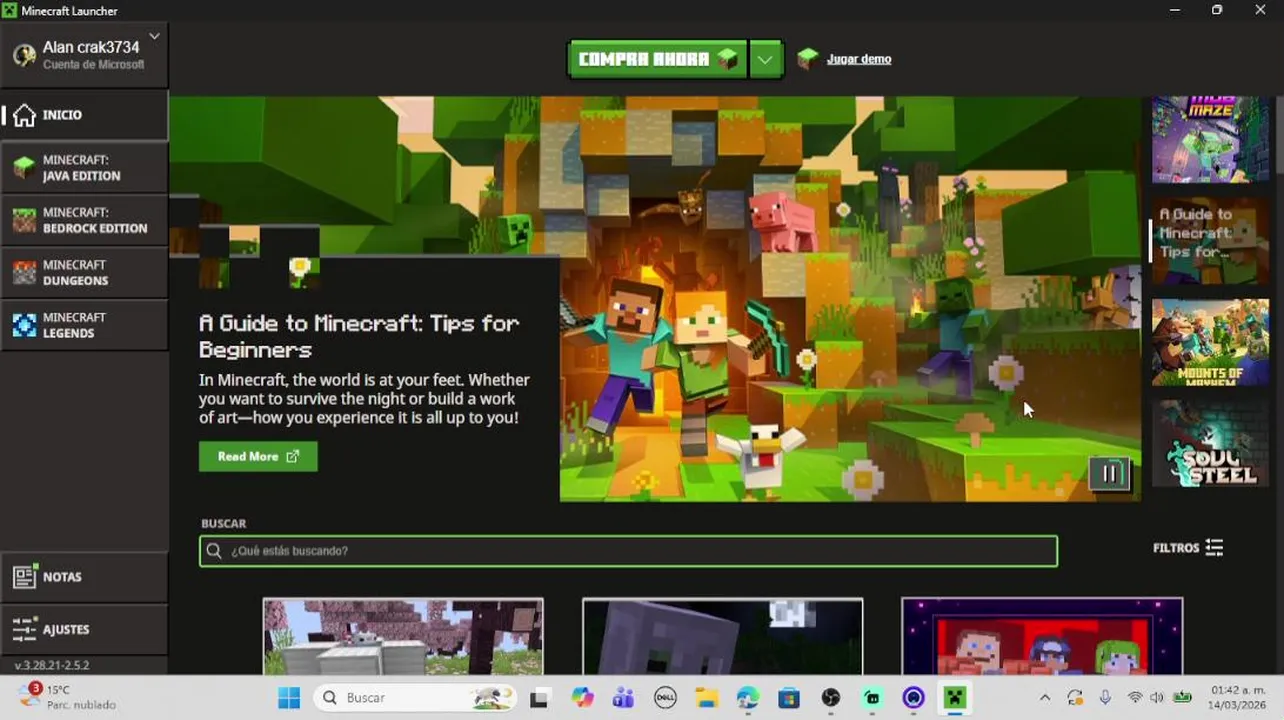Select the Mounts of Mayhem carousel thumbnail
1284x720 pixels.
(1210, 342)
